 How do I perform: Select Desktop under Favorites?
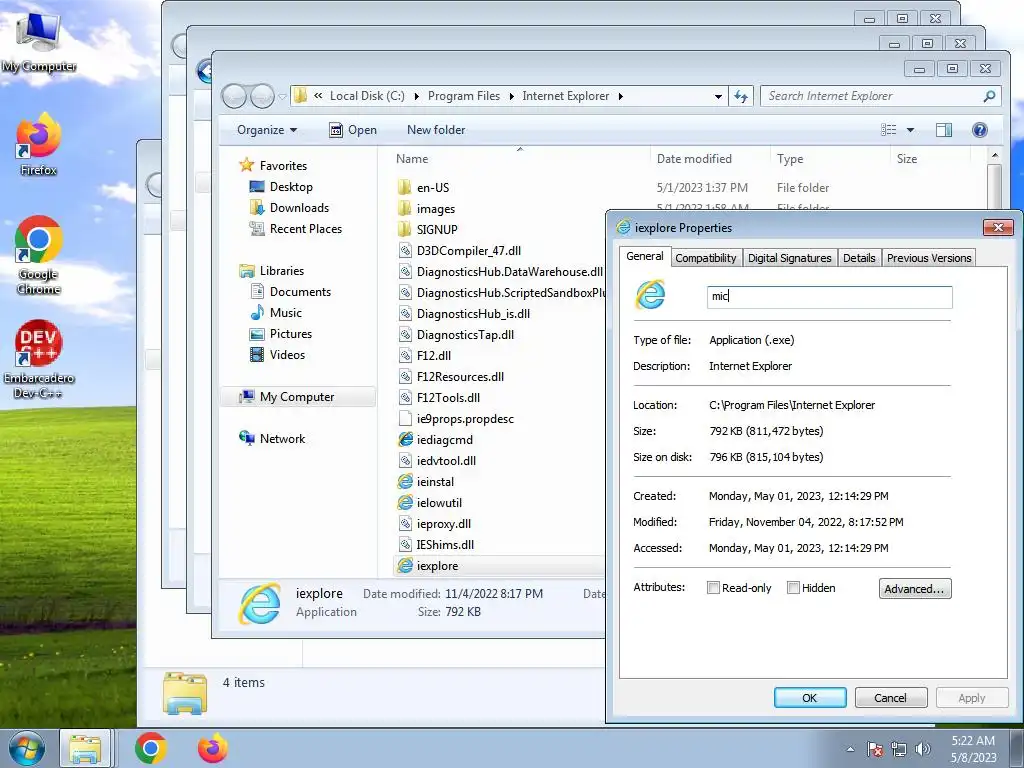291,187
